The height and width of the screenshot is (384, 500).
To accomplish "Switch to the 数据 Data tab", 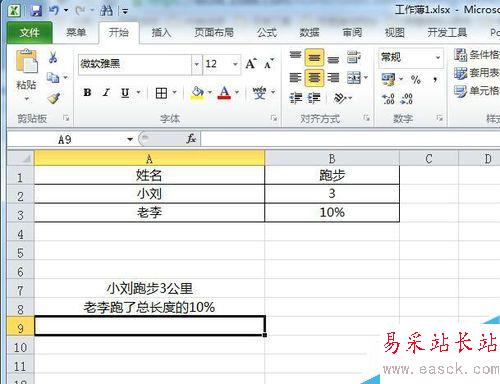I will (309, 33).
